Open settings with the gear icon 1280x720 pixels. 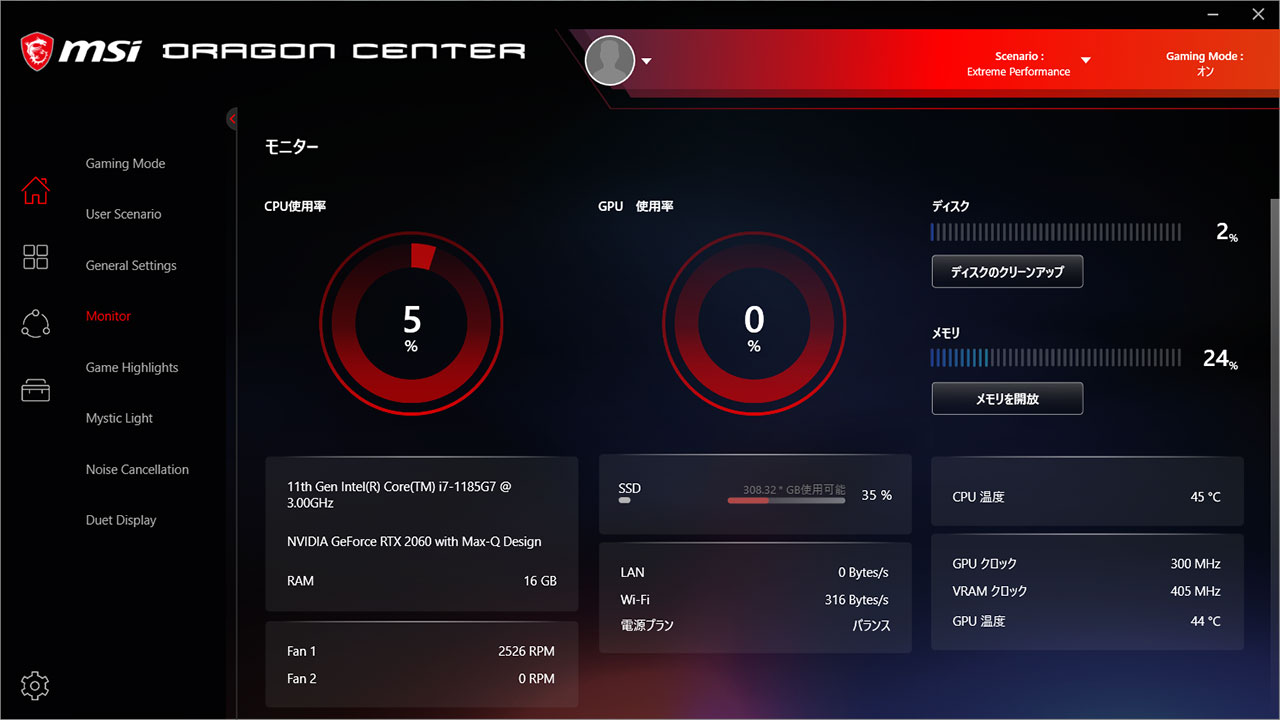point(35,685)
